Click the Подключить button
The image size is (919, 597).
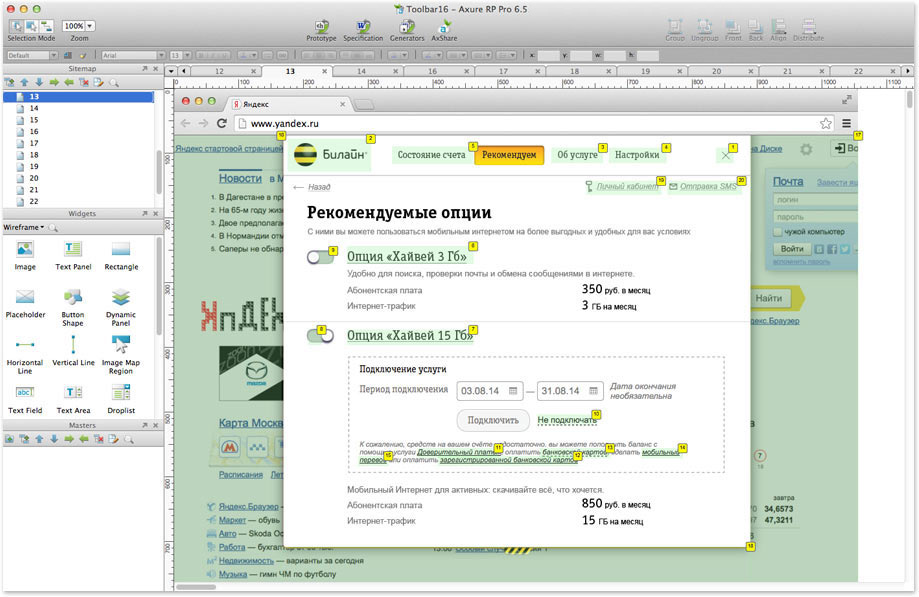tap(493, 420)
